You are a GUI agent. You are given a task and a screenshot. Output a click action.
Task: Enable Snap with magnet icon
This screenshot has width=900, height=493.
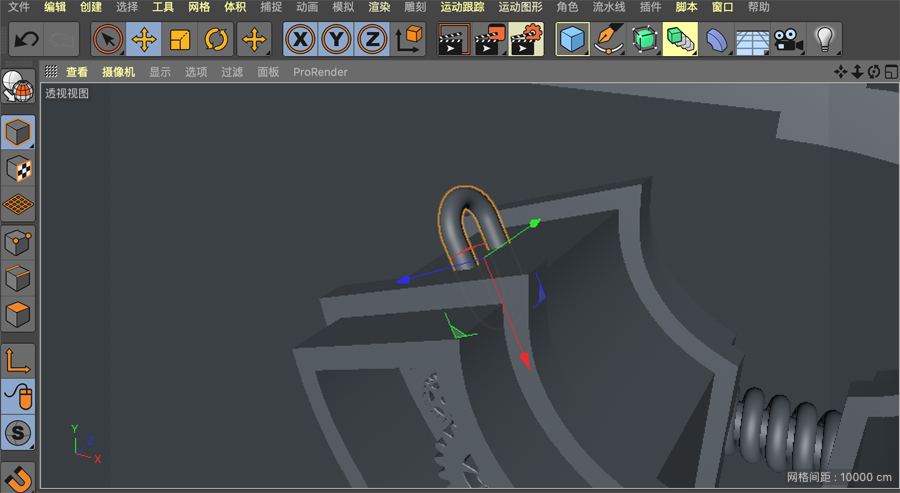(x=18, y=476)
